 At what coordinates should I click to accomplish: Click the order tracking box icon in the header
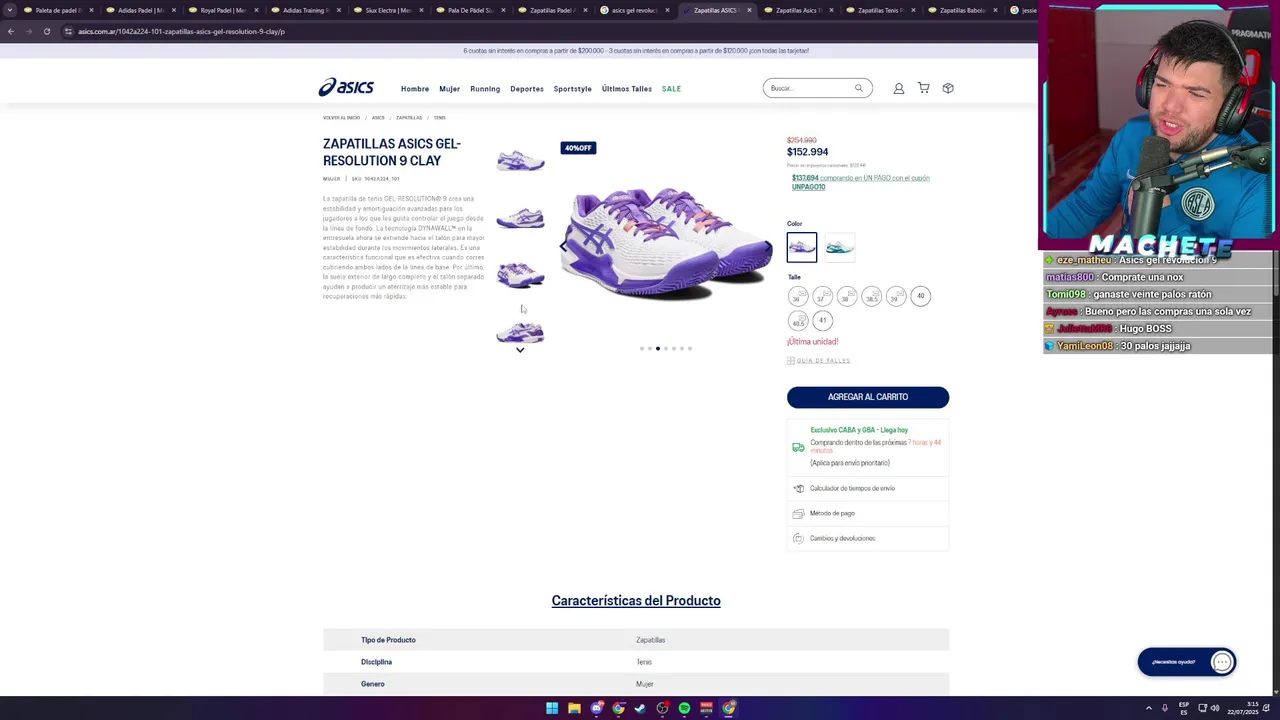tap(948, 88)
